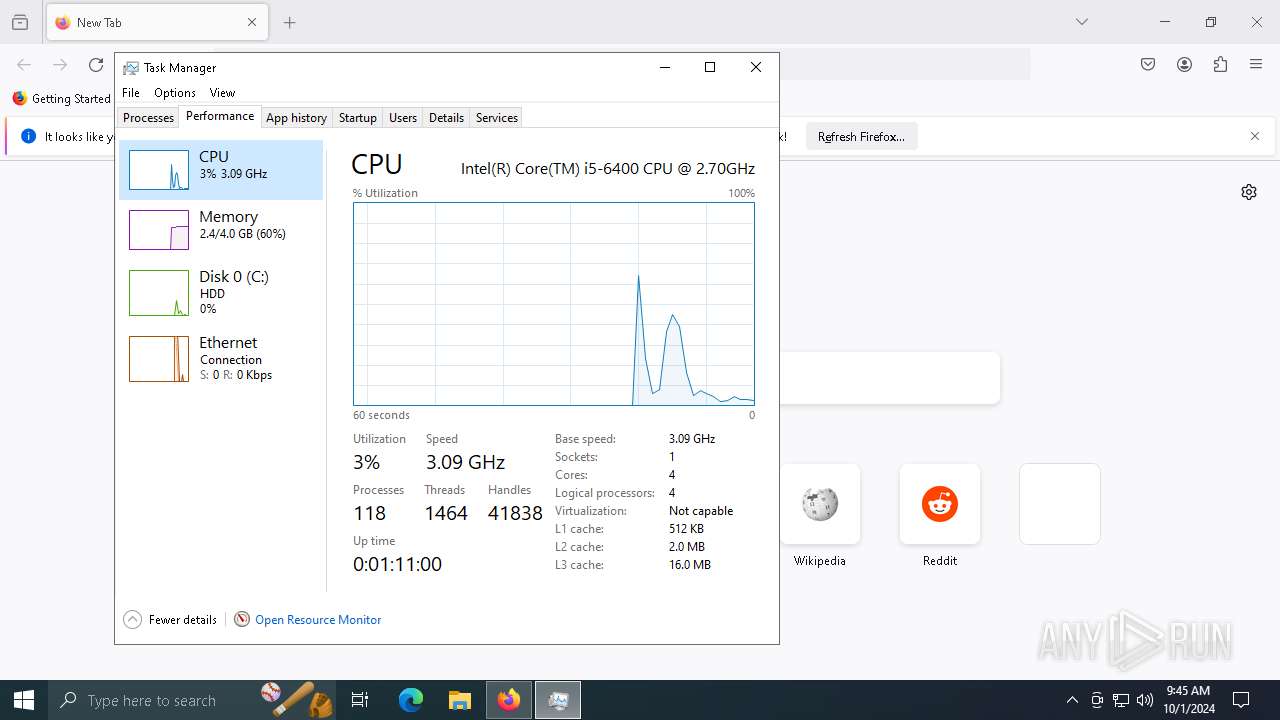Click the Intel Core i5-6400 CPU name
The width and height of the screenshot is (1280, 720).
[x=608, y=168]
